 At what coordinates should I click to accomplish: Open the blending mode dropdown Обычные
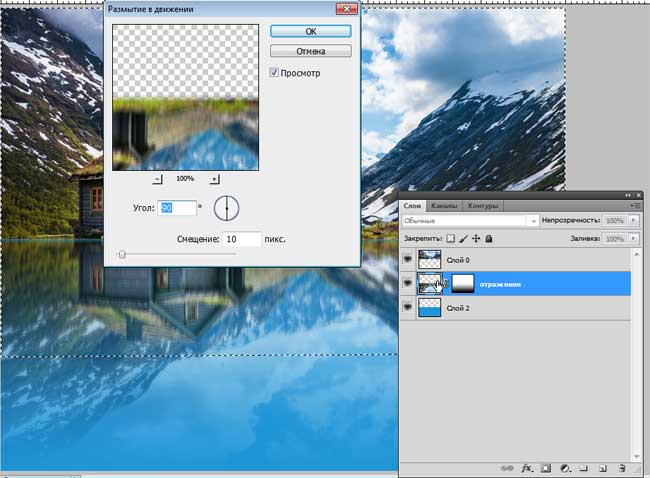click(470, 221)
